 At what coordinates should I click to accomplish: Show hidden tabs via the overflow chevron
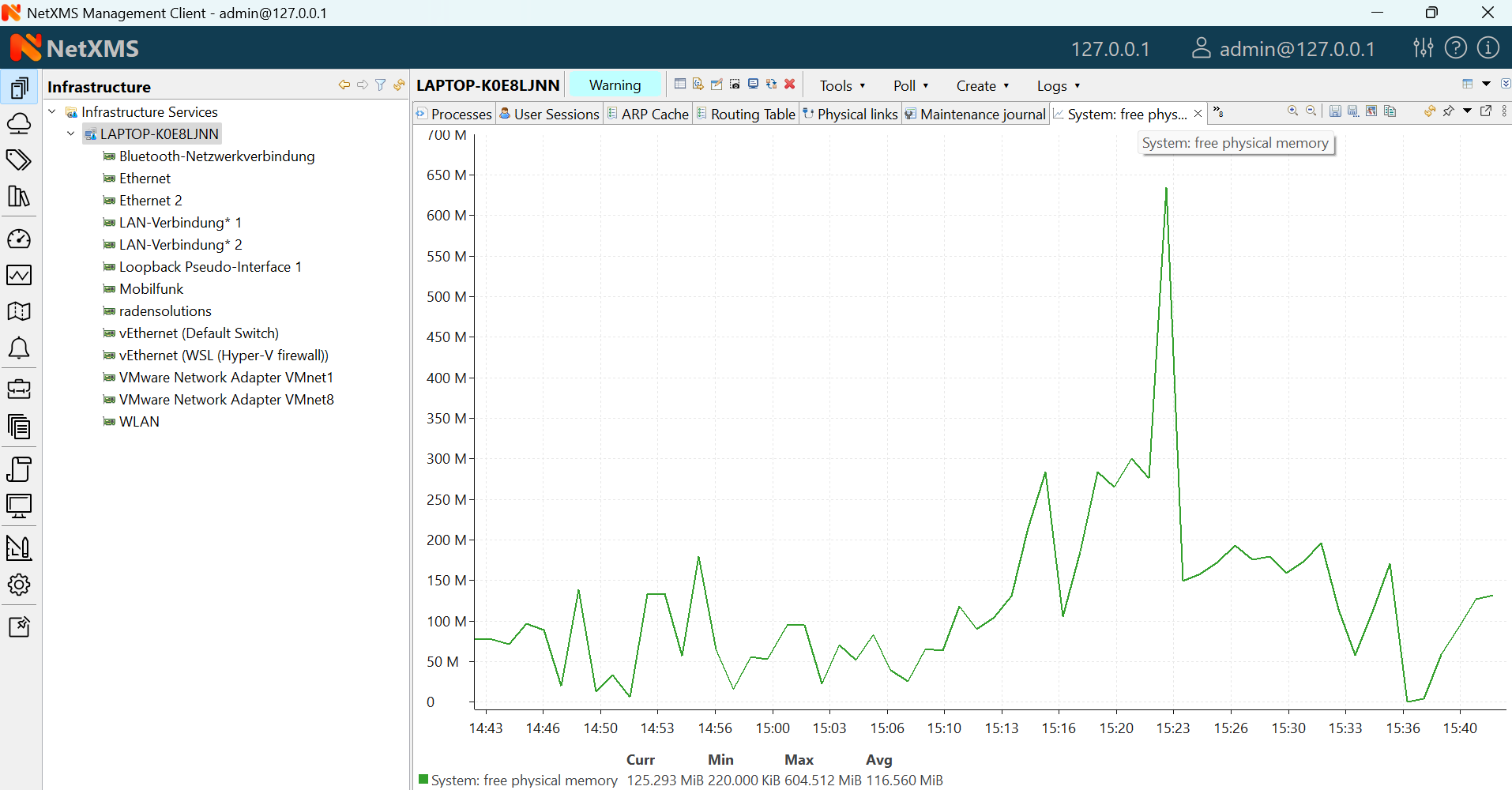click(x=1218, y=113)
